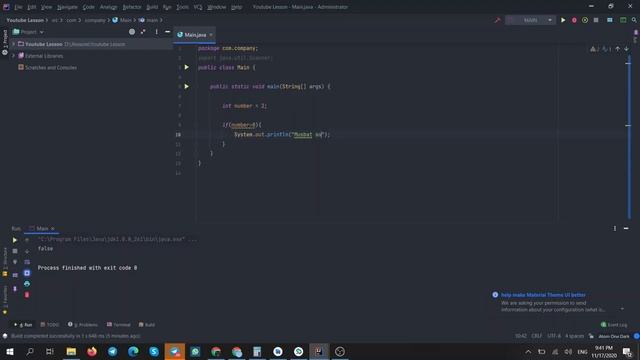
Task: Click the down arrow in Run panel gutter
Action: (27, 251)
